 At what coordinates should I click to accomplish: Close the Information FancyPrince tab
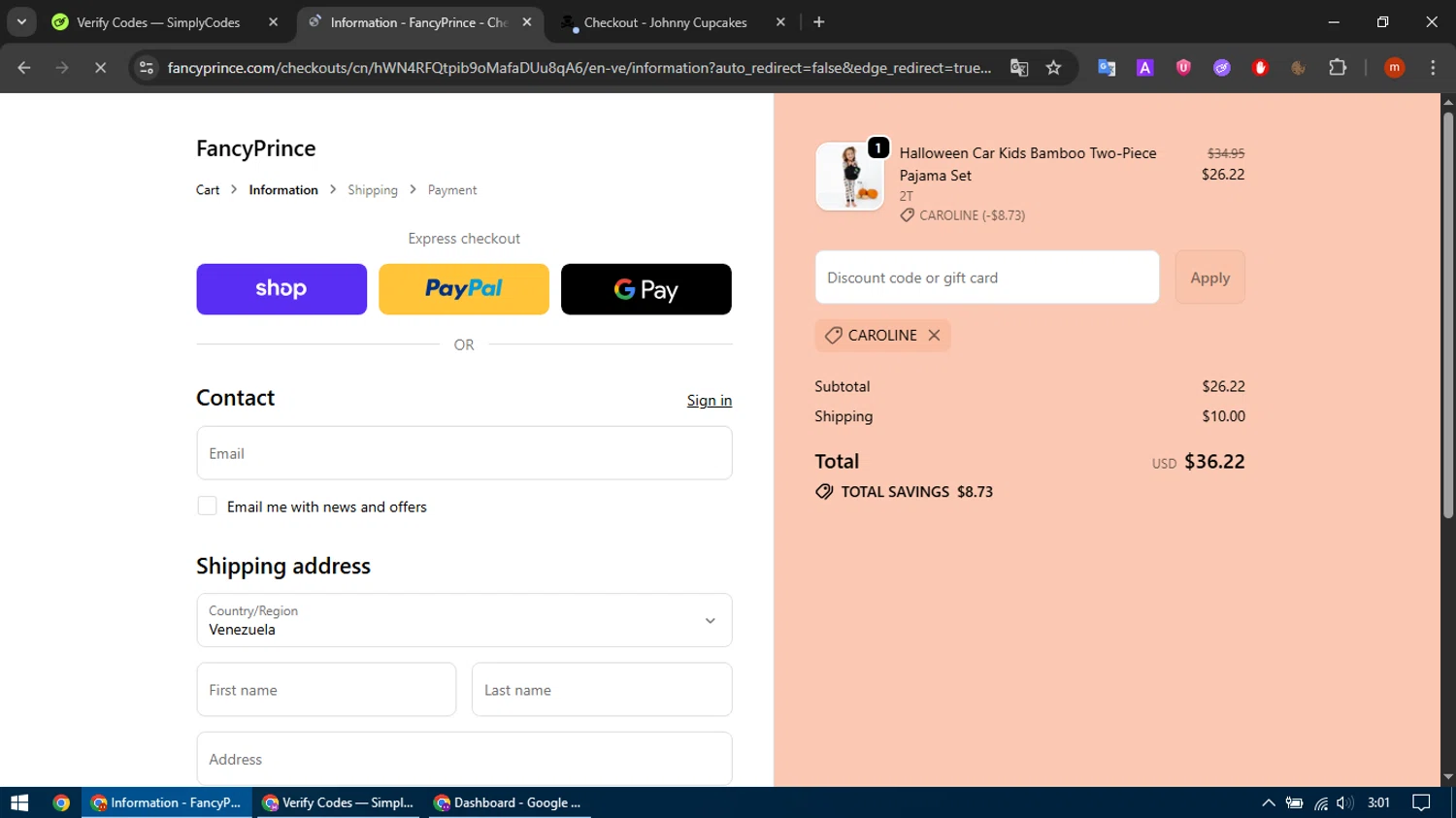click(x=527, y=22)
